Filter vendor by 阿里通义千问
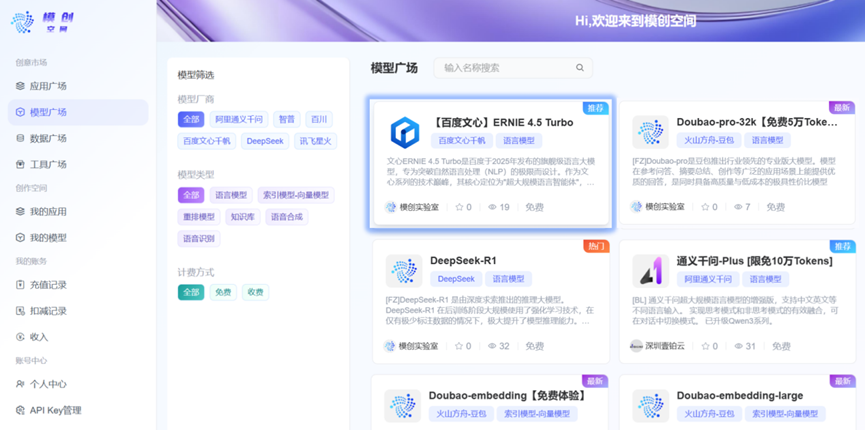This screenshot has height=430, width=865. (239, 119)
